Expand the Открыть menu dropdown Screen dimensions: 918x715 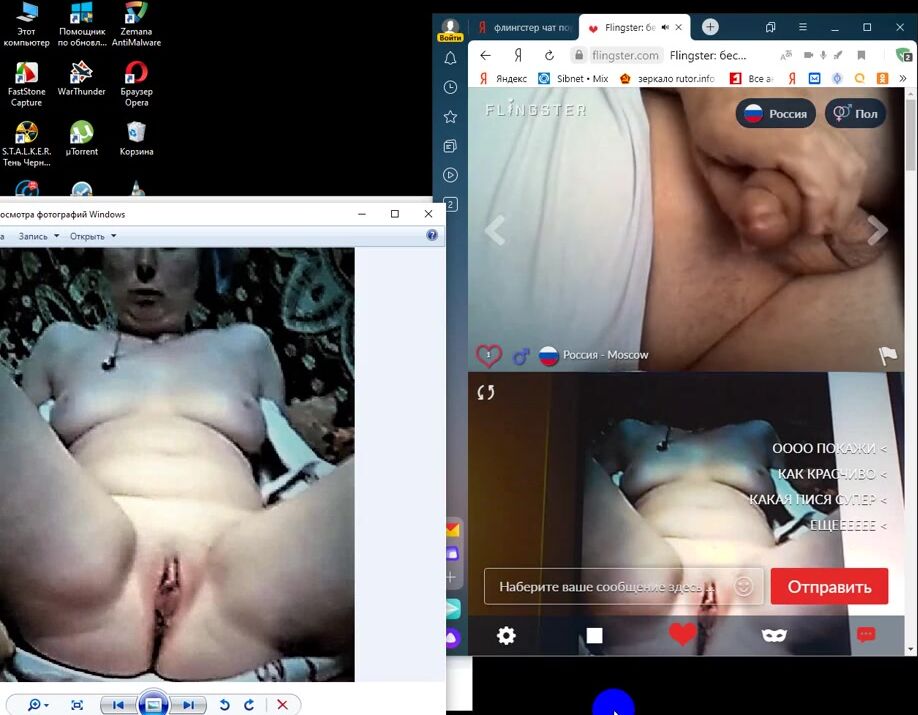coord(93,236)
